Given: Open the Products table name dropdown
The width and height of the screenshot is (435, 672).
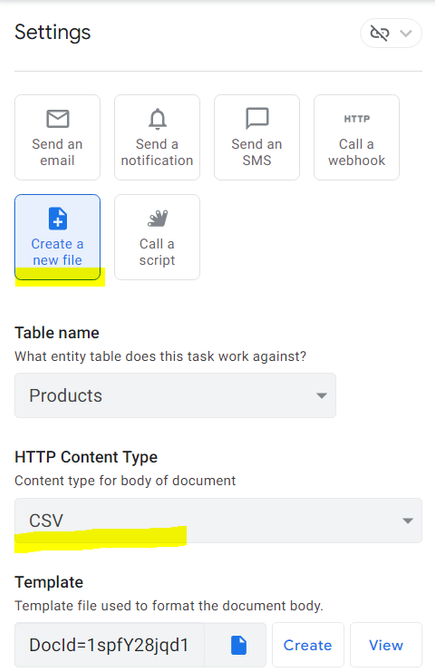Looking at the screenshot, I should (175, 395).
